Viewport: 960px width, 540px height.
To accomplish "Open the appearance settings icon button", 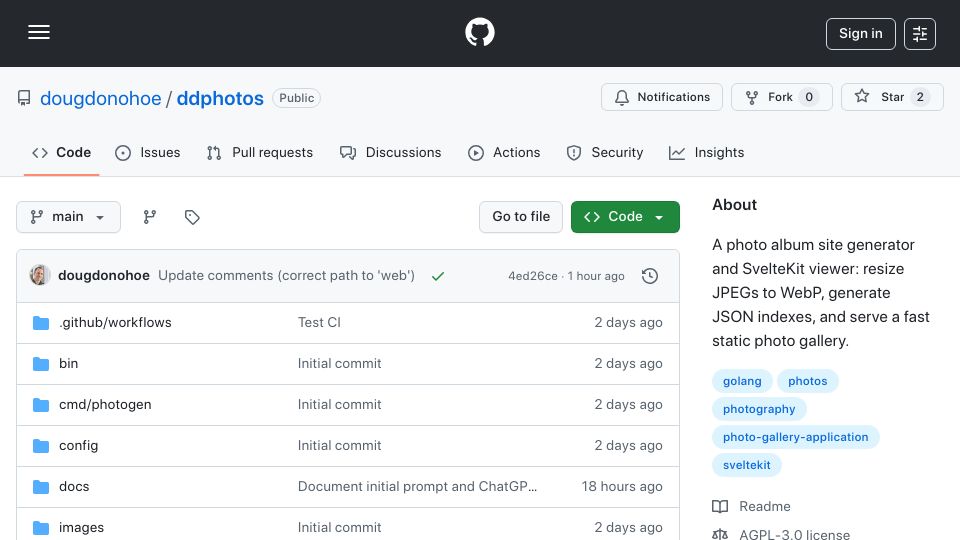I will pyautogui.click(x=920, y=34).
